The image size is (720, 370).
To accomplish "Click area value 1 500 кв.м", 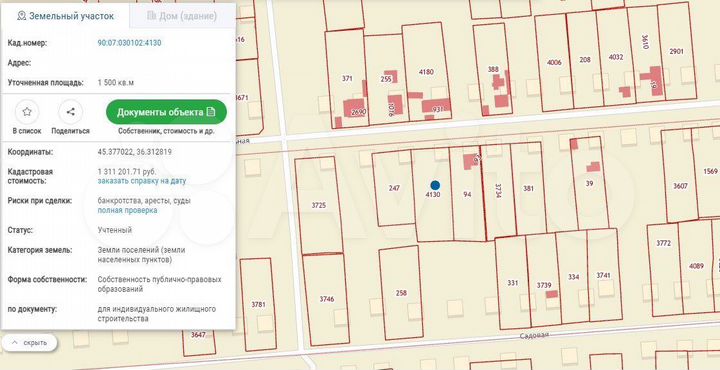I will pyautogui.click(x=116, y=83).
